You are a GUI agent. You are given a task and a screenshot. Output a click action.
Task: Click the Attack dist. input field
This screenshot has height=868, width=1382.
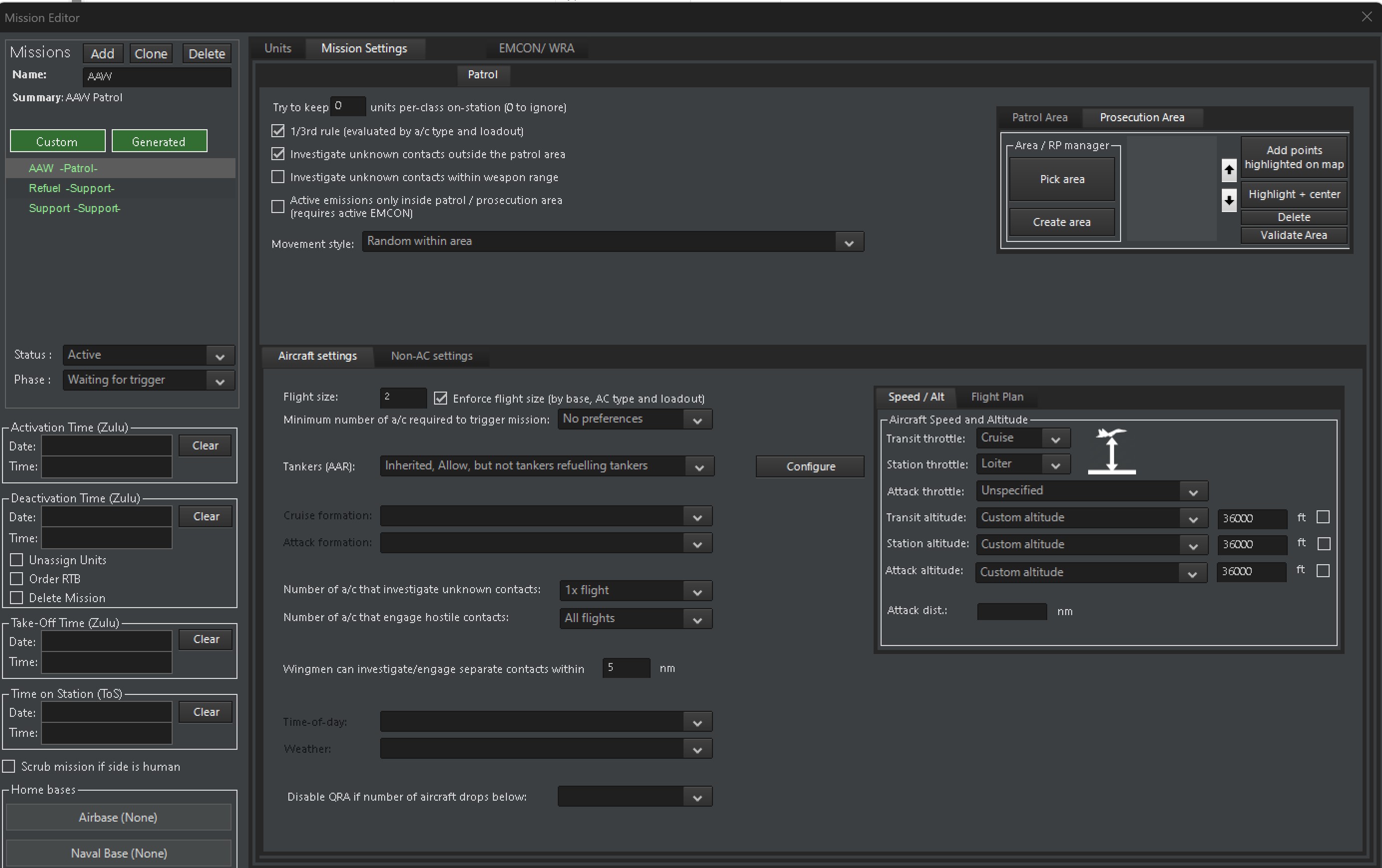(x=1012, y=611)
